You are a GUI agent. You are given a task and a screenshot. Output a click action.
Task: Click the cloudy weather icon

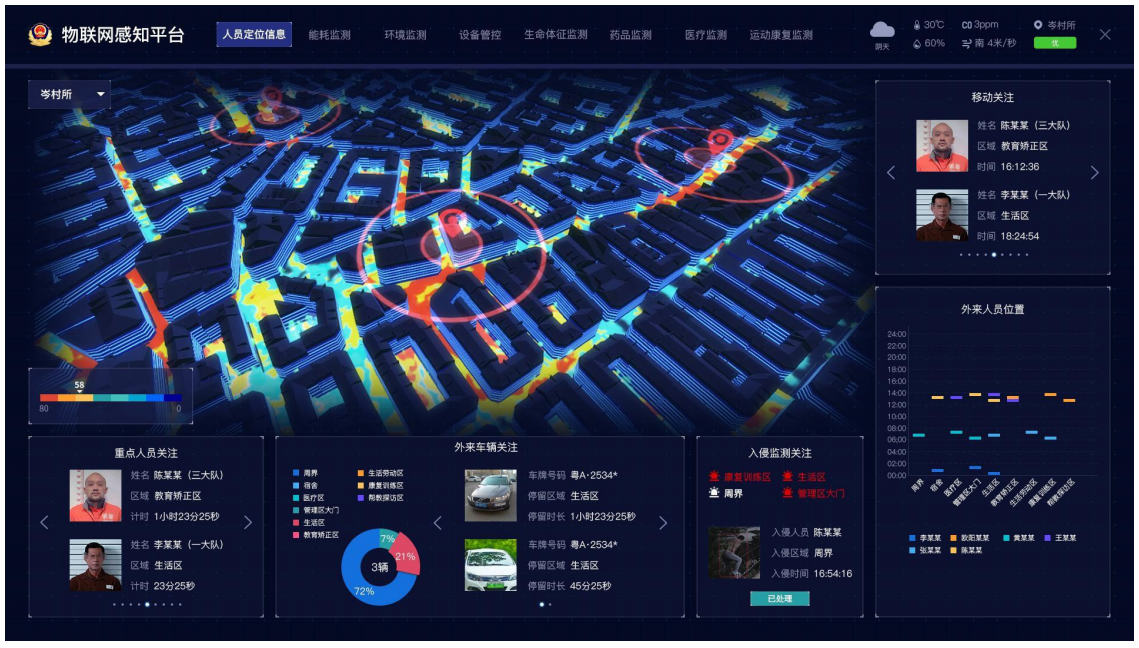(x=882, y=31)
